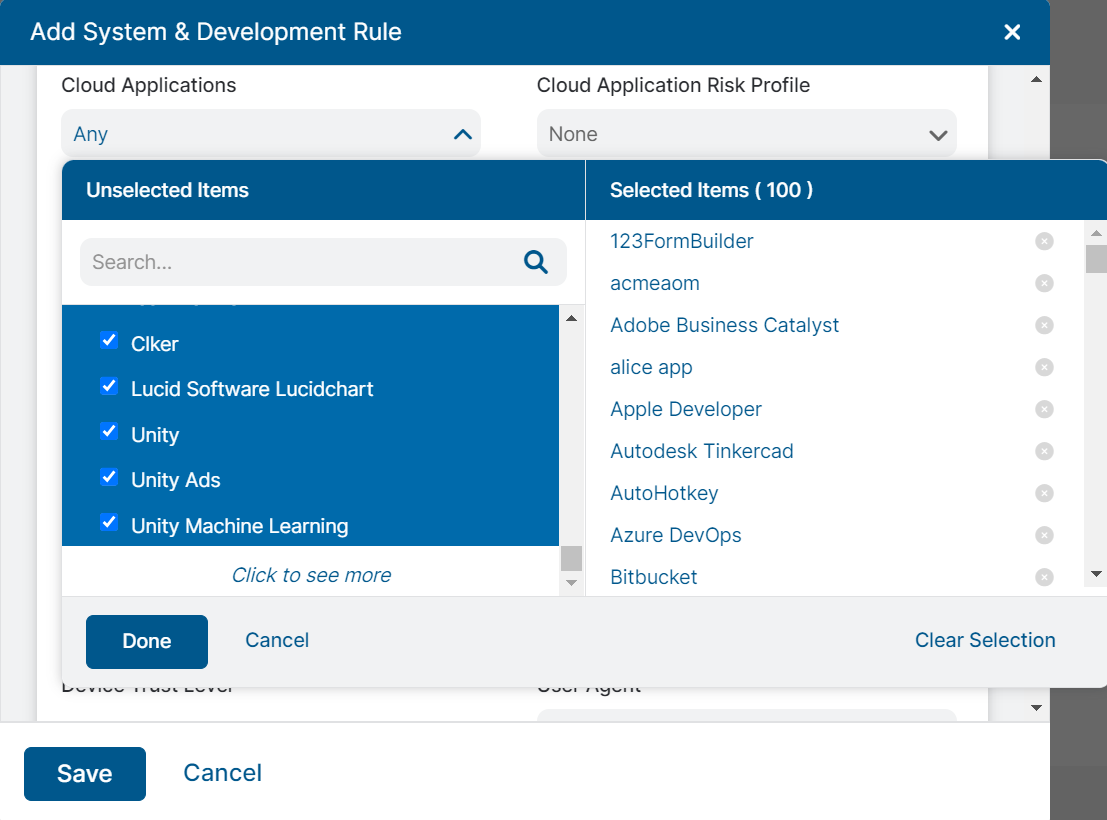Select the Unselected Items header

click(167, 190)
